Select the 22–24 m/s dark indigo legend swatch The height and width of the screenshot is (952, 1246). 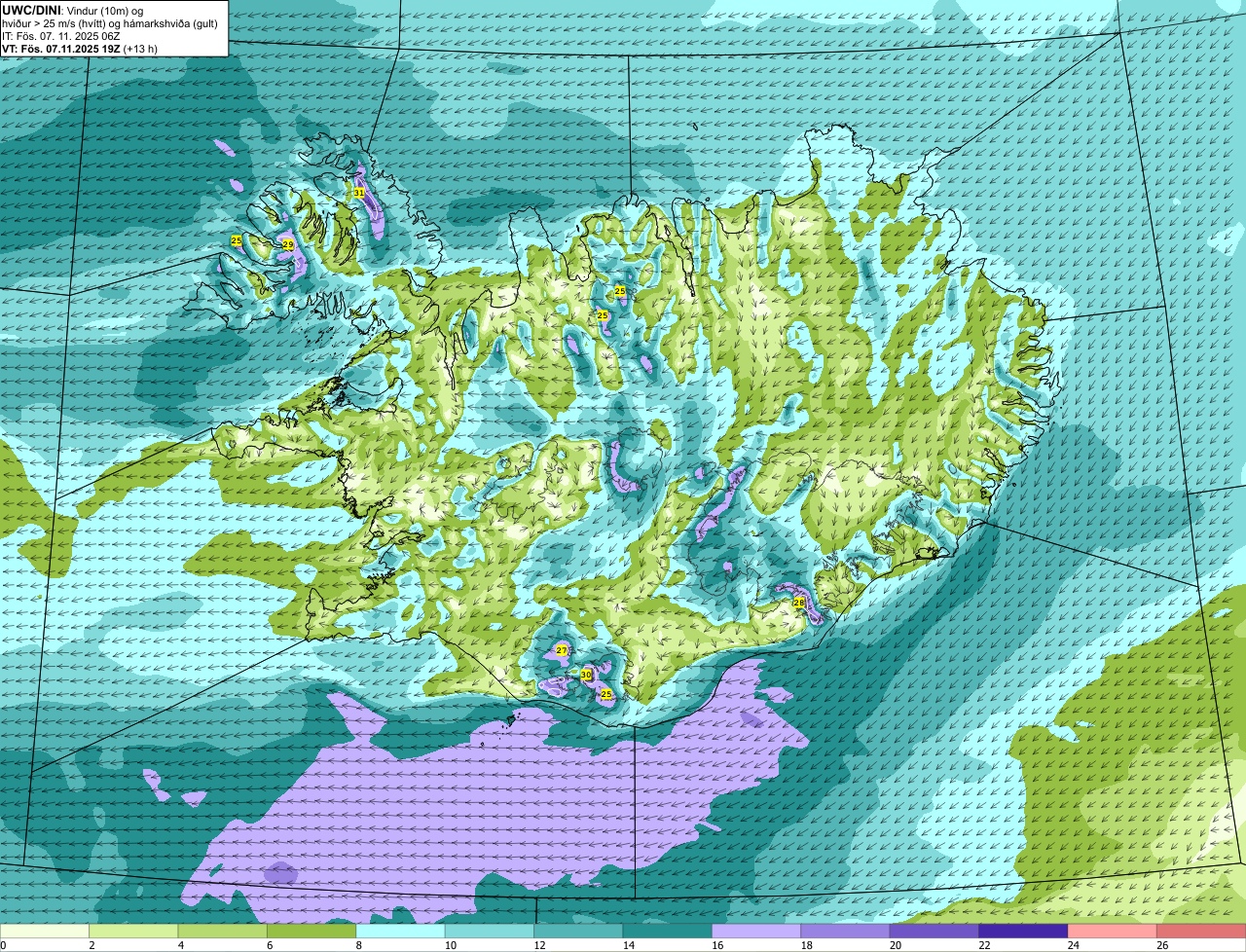click(1024, 932)
